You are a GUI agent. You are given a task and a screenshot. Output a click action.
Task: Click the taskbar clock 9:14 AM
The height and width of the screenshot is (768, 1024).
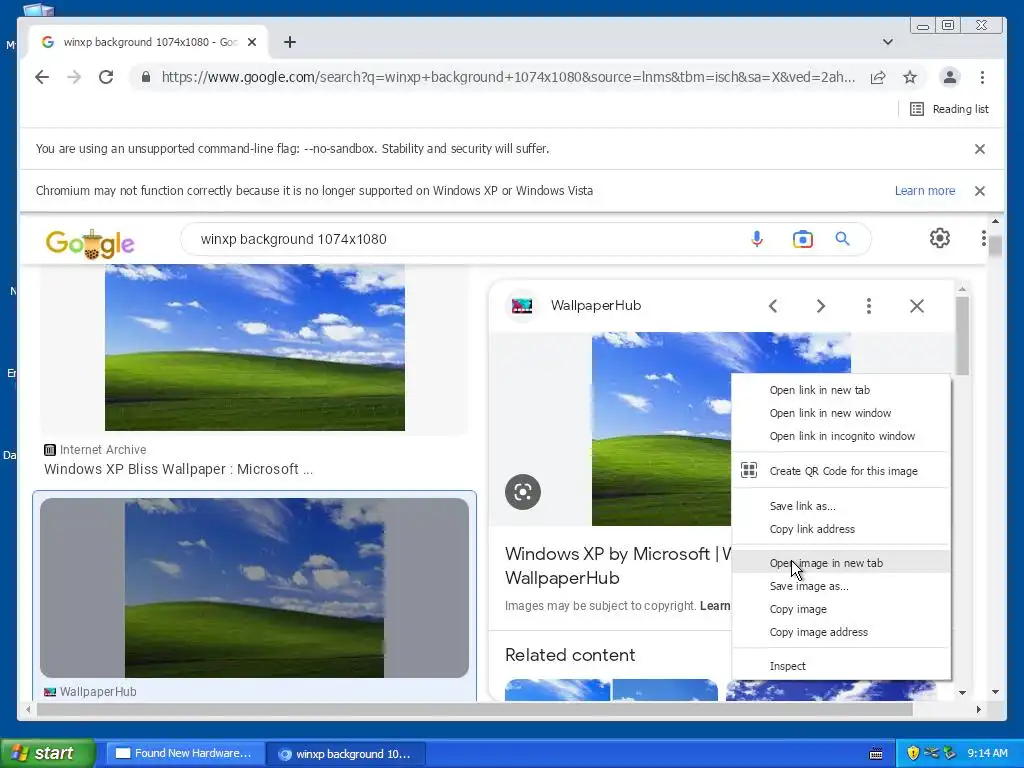(987, 753)
